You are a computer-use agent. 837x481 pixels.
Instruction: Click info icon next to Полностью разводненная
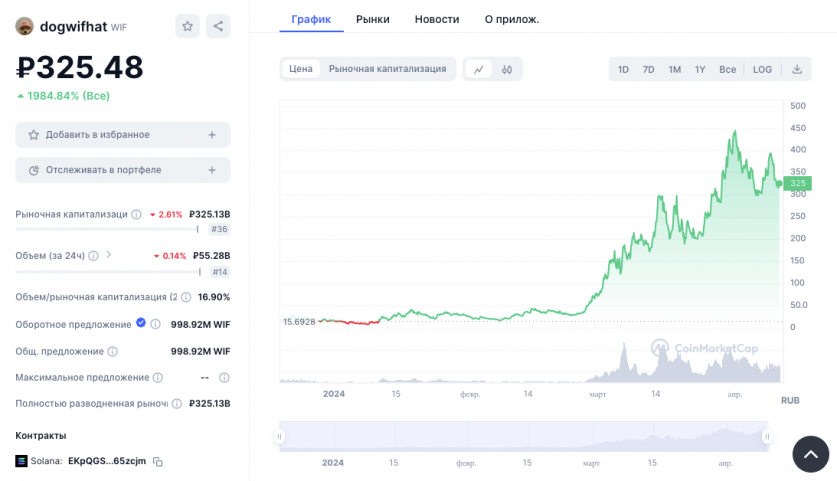[x=177, y=404]
